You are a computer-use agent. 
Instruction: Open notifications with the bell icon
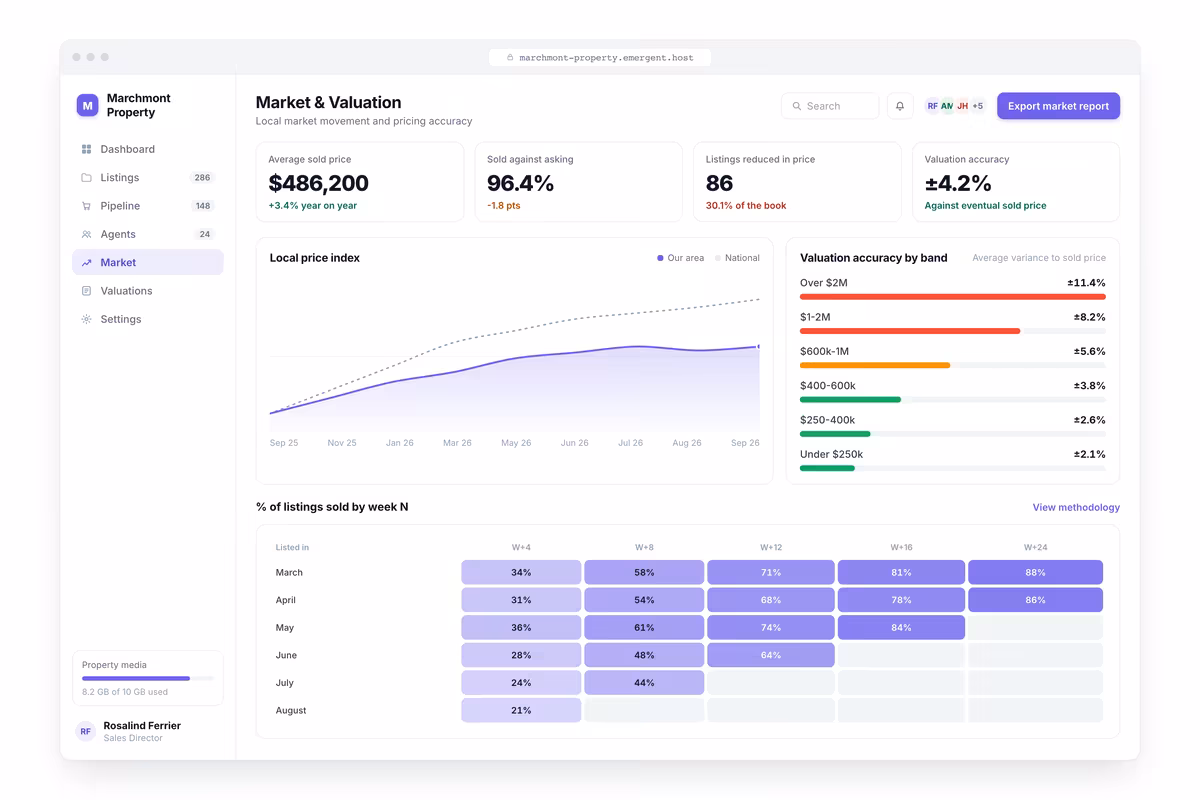pos(900,106)
